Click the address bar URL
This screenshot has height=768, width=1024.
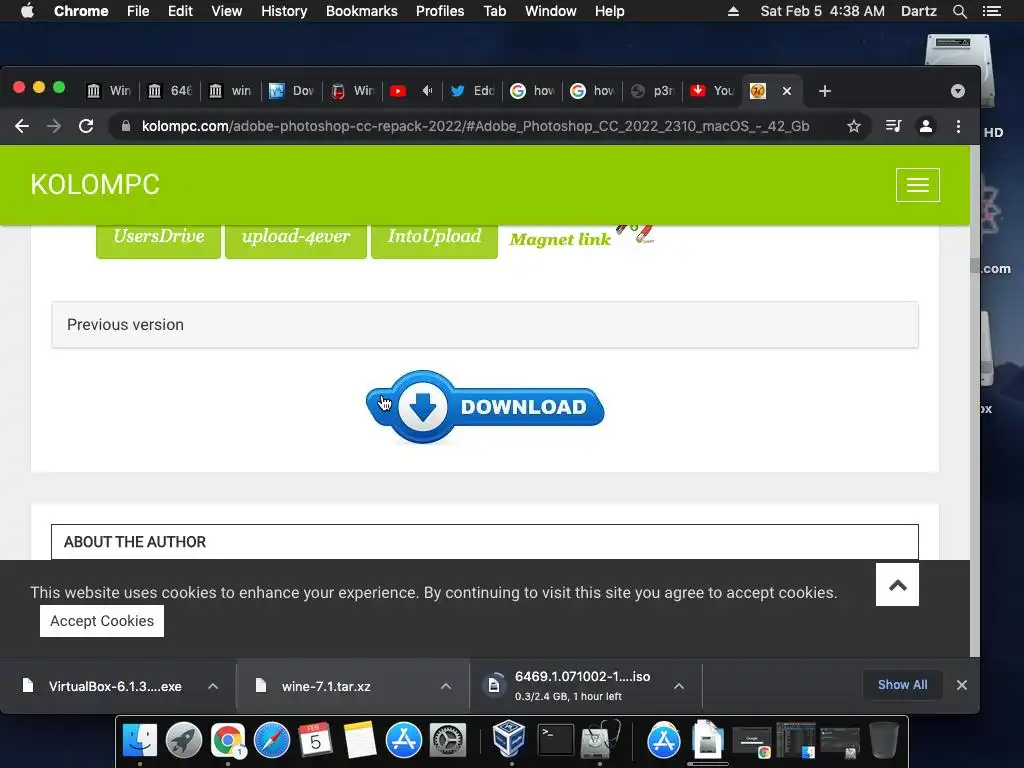coord(475,126)
